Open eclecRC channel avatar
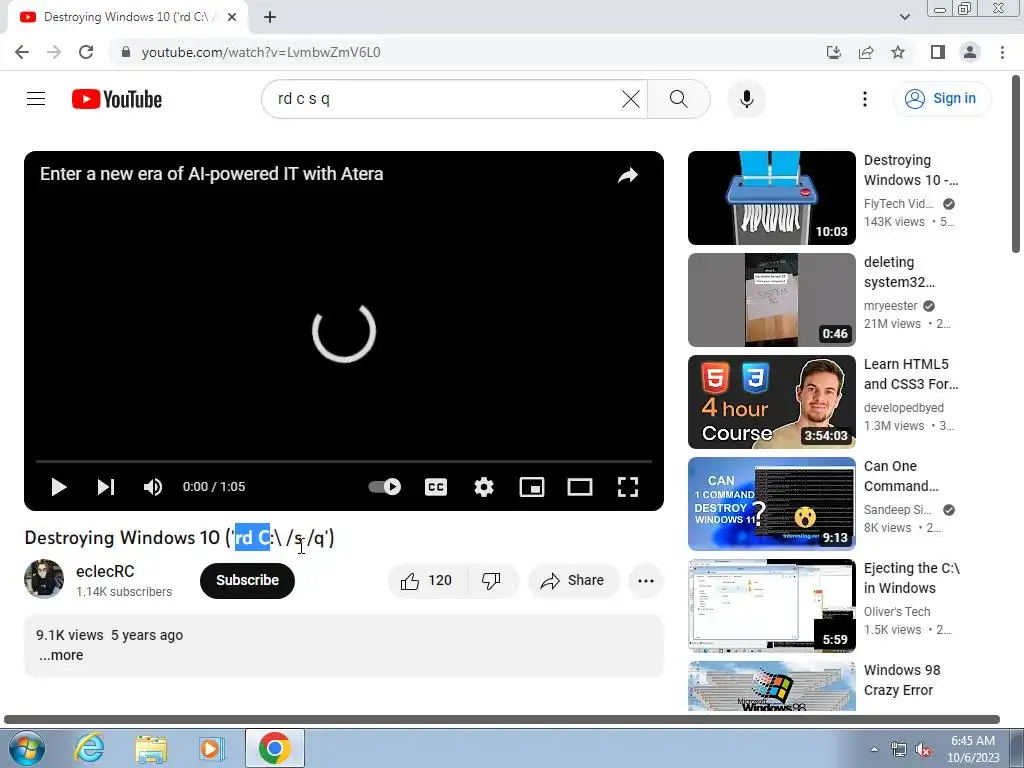Viewport: 1024px width, 768px height. pos(44,579)
